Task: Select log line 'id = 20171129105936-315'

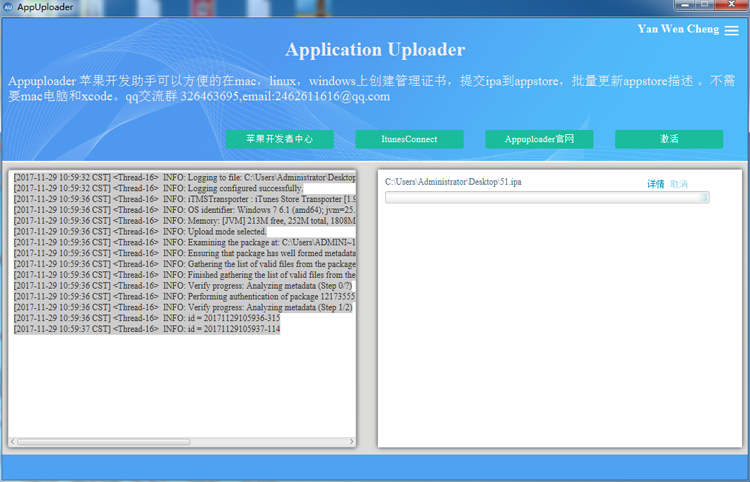Action: (147, 318)
